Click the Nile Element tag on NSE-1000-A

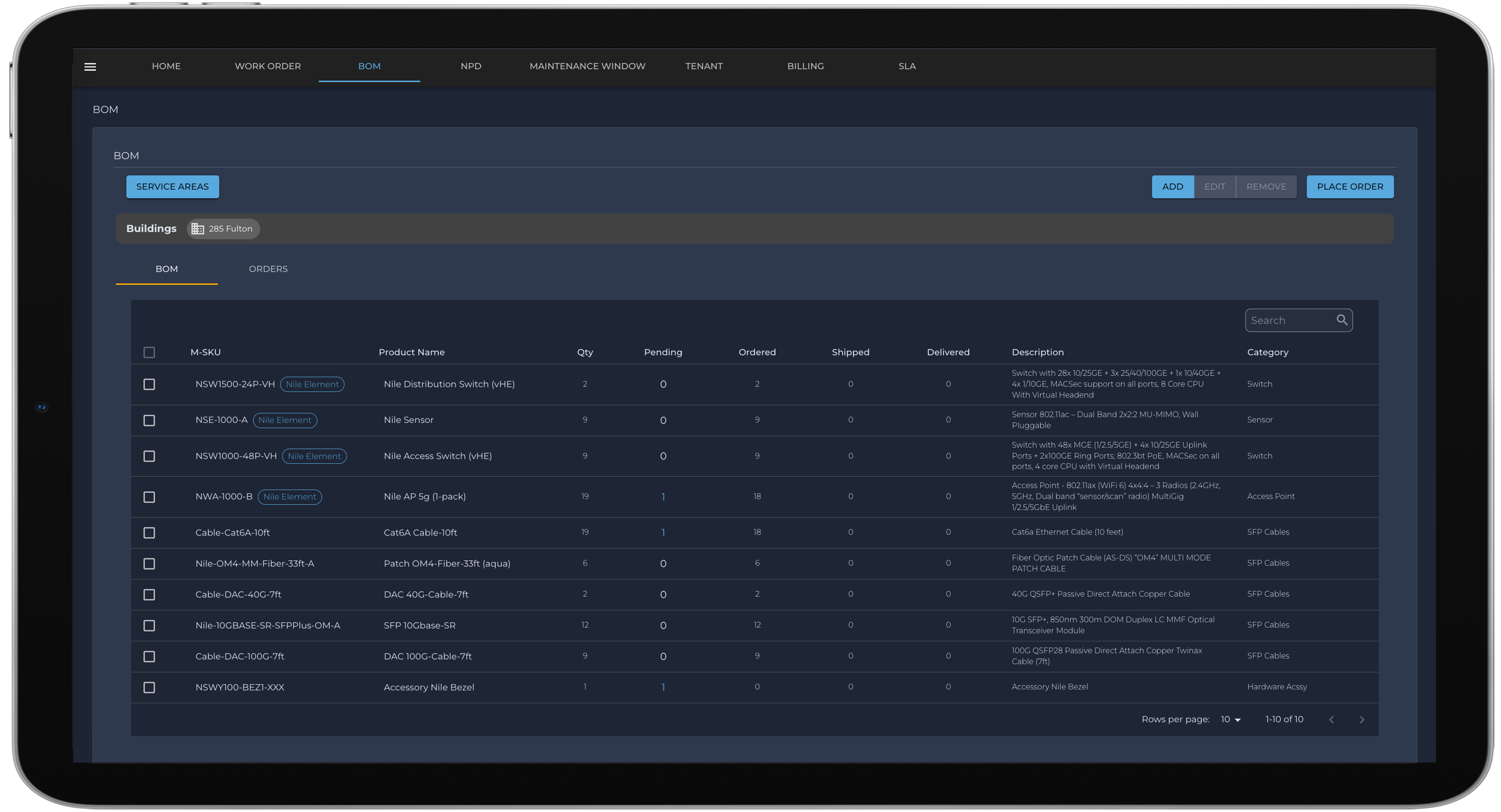tap(284, 420)
